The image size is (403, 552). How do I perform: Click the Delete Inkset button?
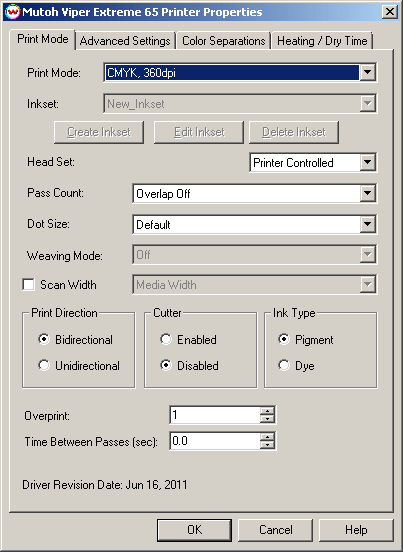point(294,132)
